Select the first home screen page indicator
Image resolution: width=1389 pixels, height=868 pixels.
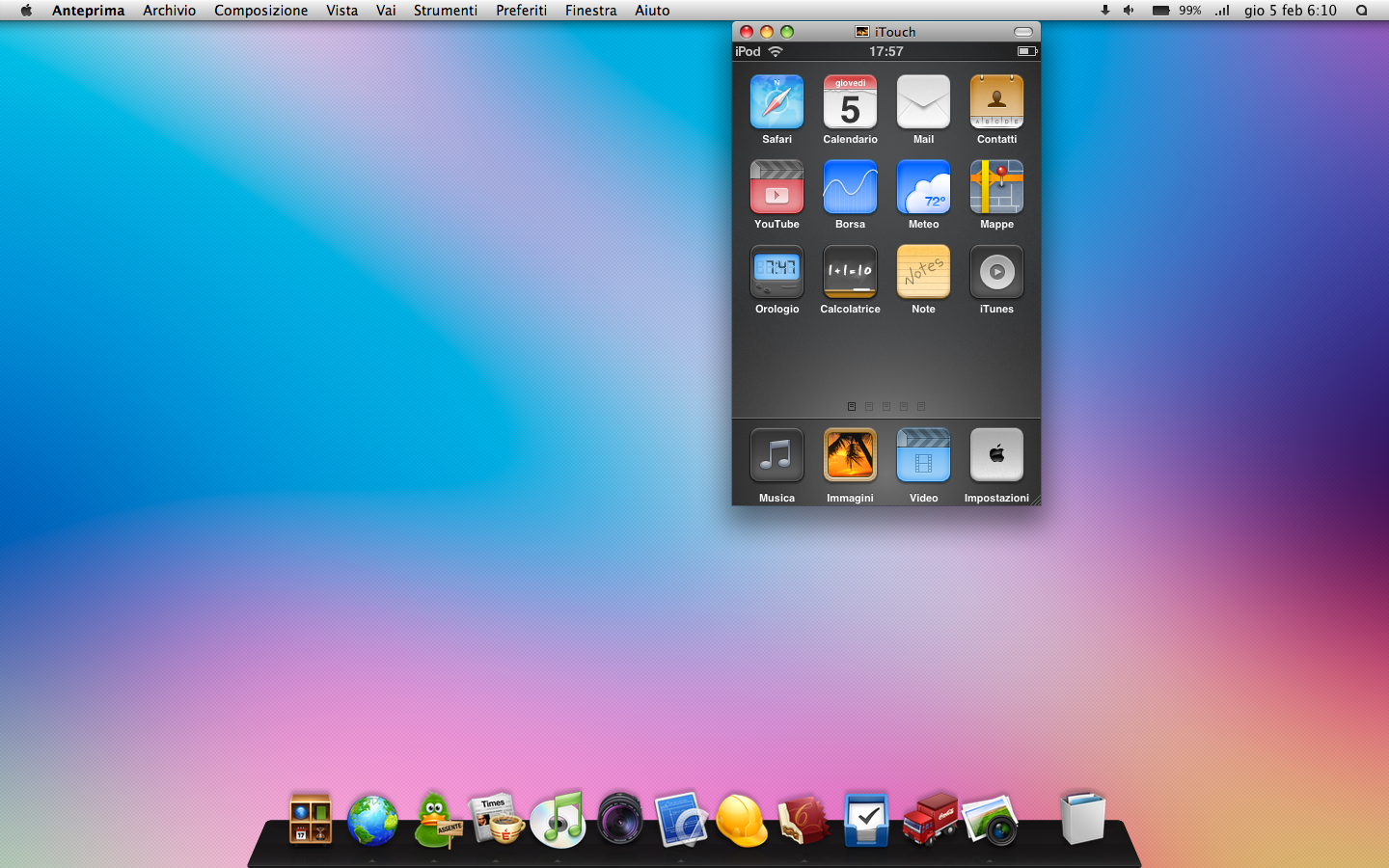tap(852, 407)
